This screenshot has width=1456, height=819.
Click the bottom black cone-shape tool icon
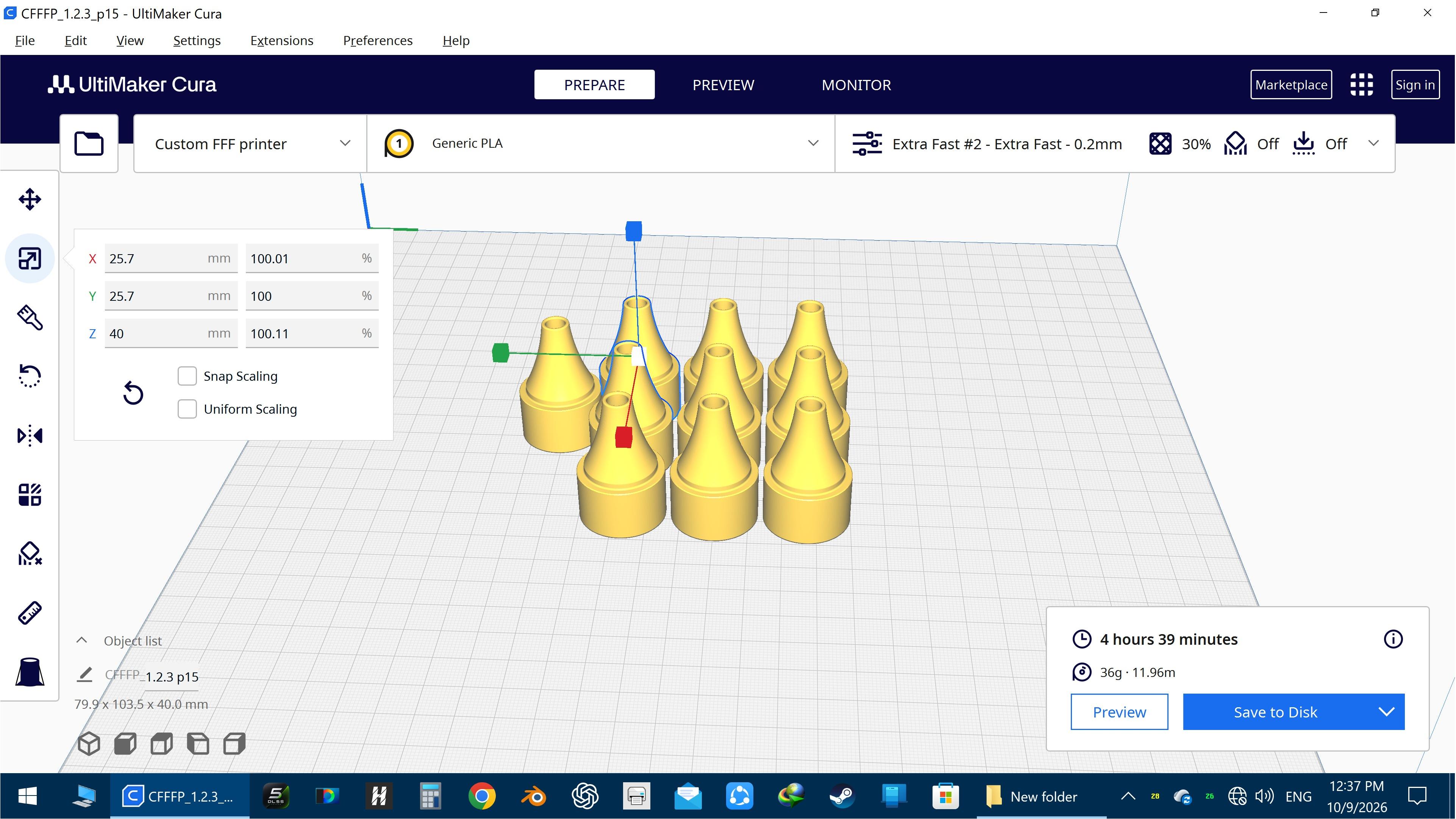pos(30,672)
